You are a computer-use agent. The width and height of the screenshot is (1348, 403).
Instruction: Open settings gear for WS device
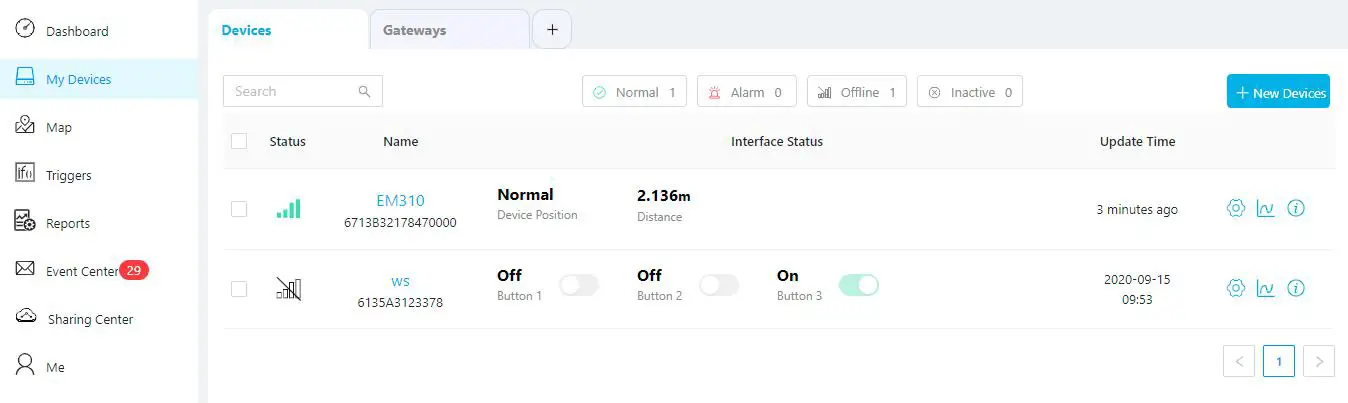1235,288
